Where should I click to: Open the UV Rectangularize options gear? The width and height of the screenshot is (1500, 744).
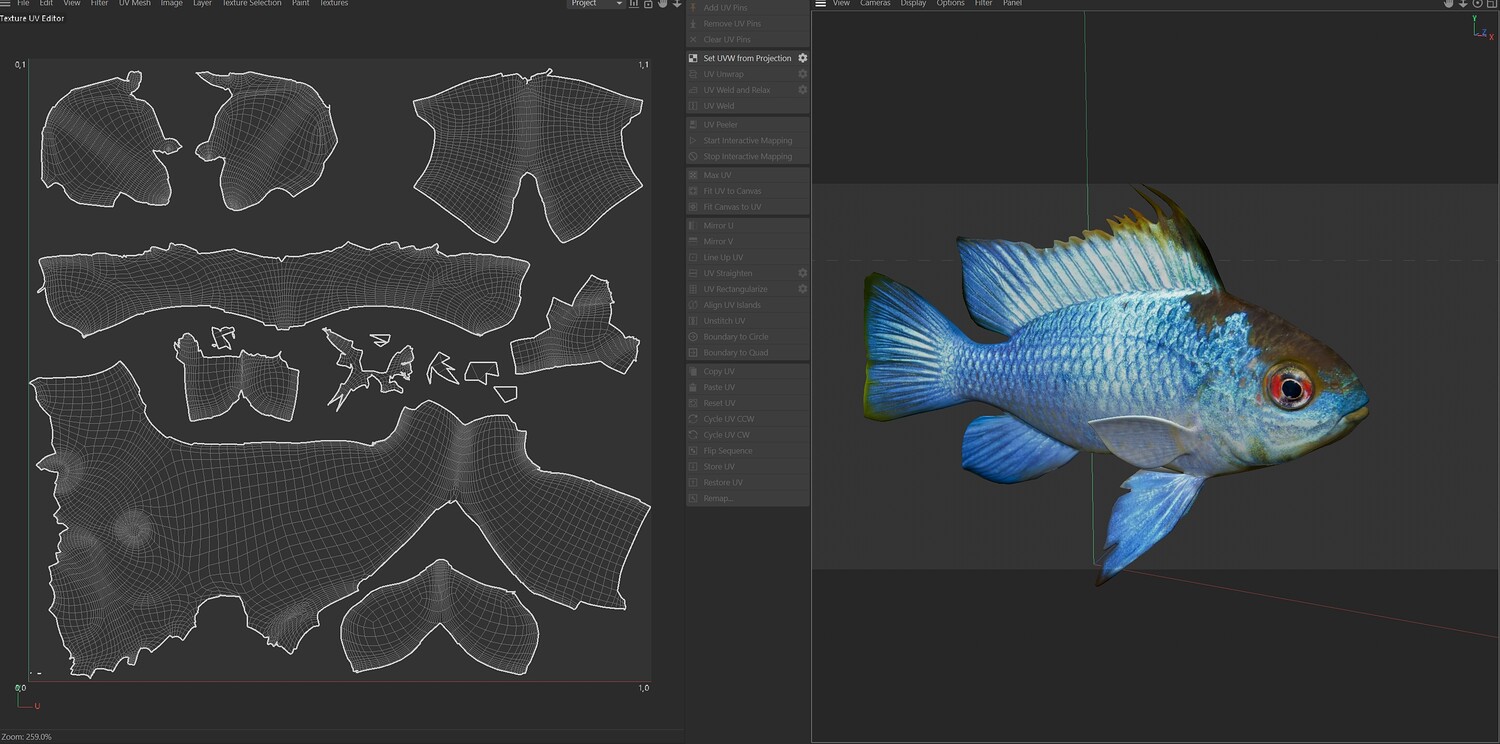(x=802, y=289)
